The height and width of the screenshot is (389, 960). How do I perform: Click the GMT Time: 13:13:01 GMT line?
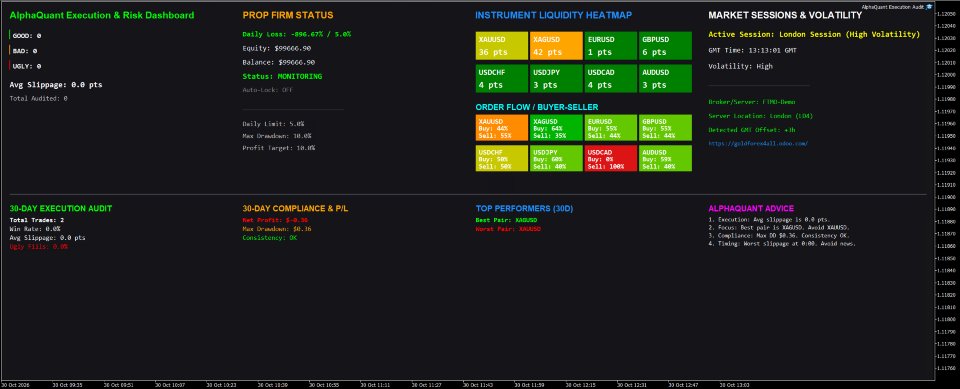coord(752,51)
